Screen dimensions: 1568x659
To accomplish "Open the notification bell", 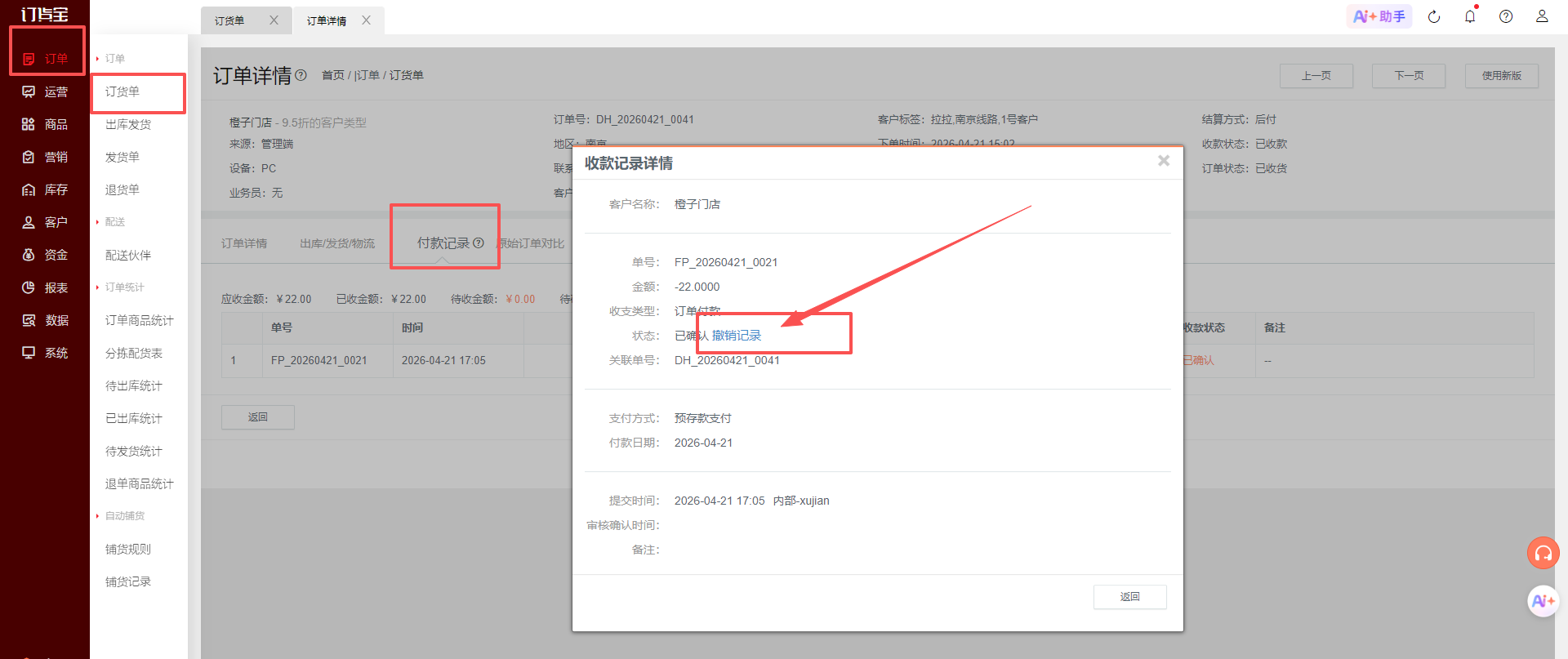I will 1470,16.
